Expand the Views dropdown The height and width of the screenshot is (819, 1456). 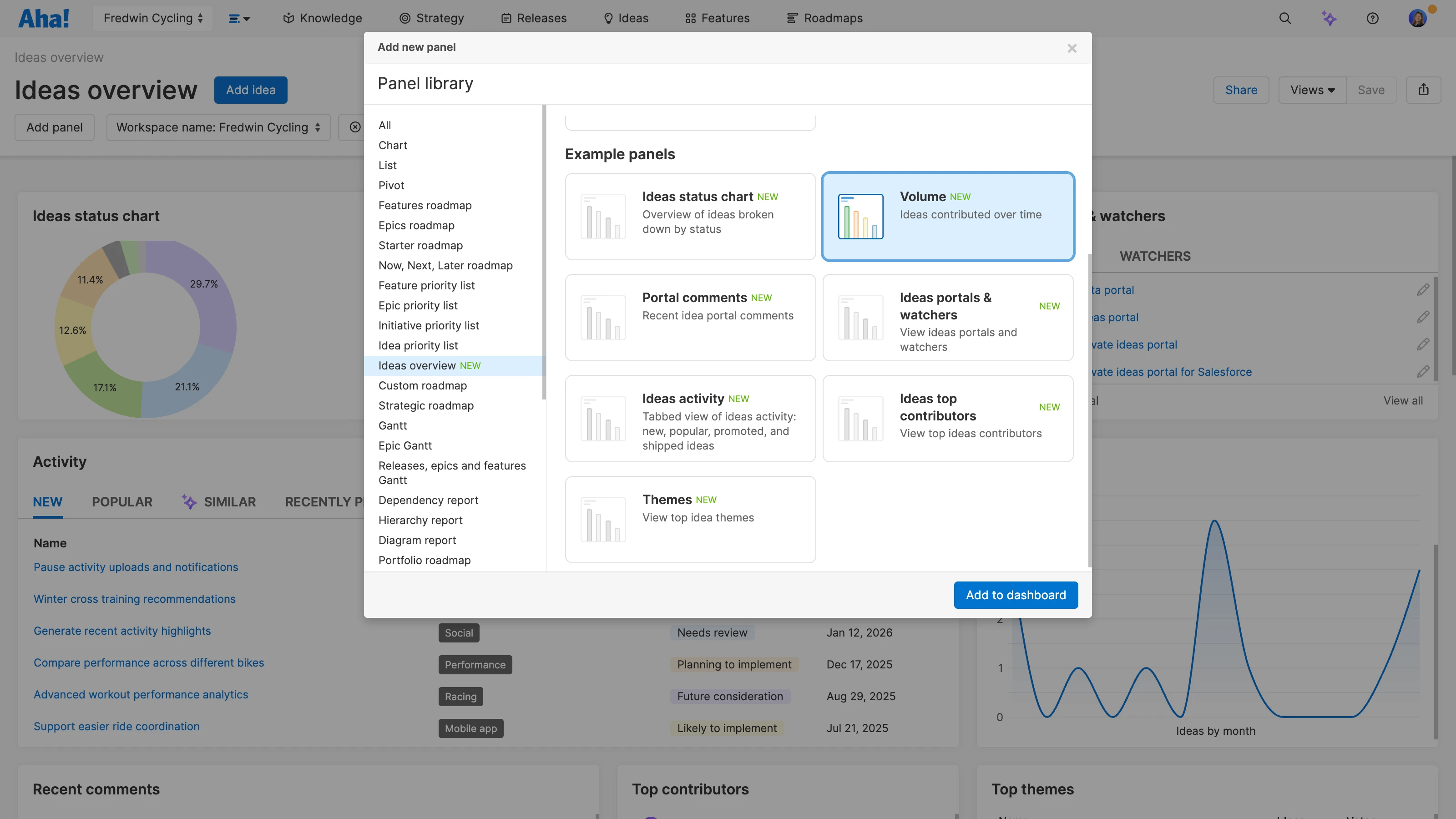point(1312,90)
